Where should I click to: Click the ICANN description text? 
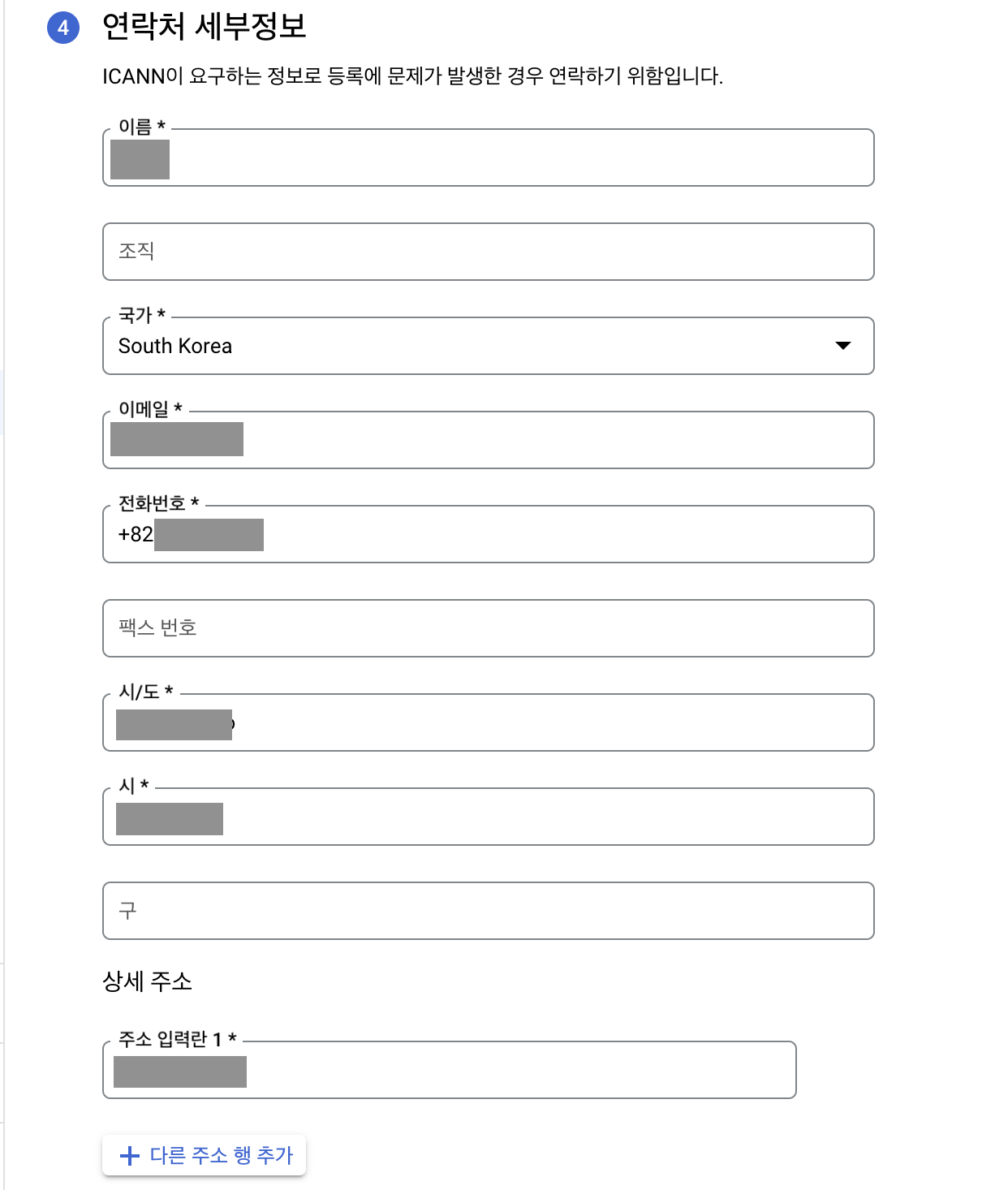[x=412, y=76]
